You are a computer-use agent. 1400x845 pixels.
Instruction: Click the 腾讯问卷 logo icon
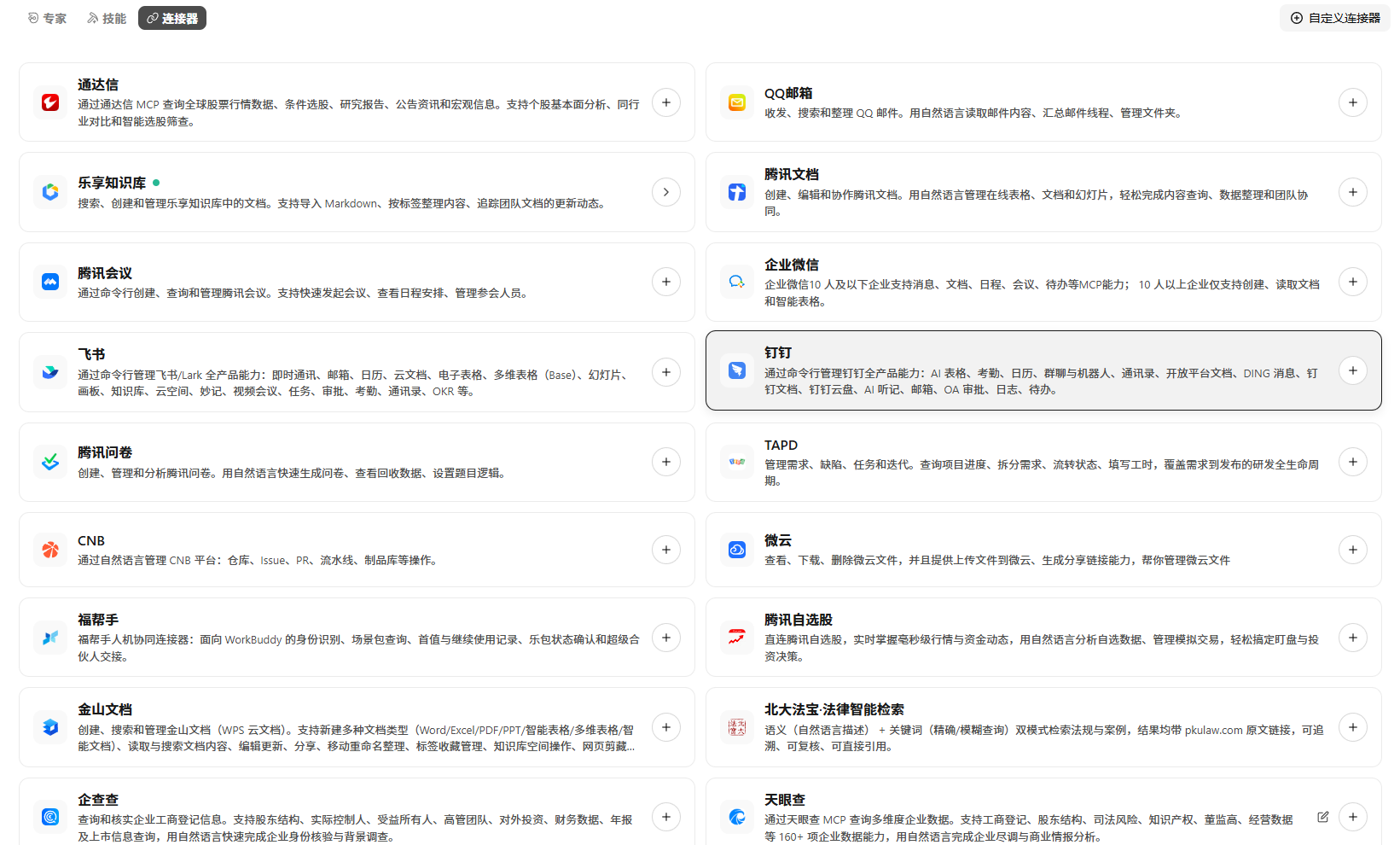click(x=50, y=462)
